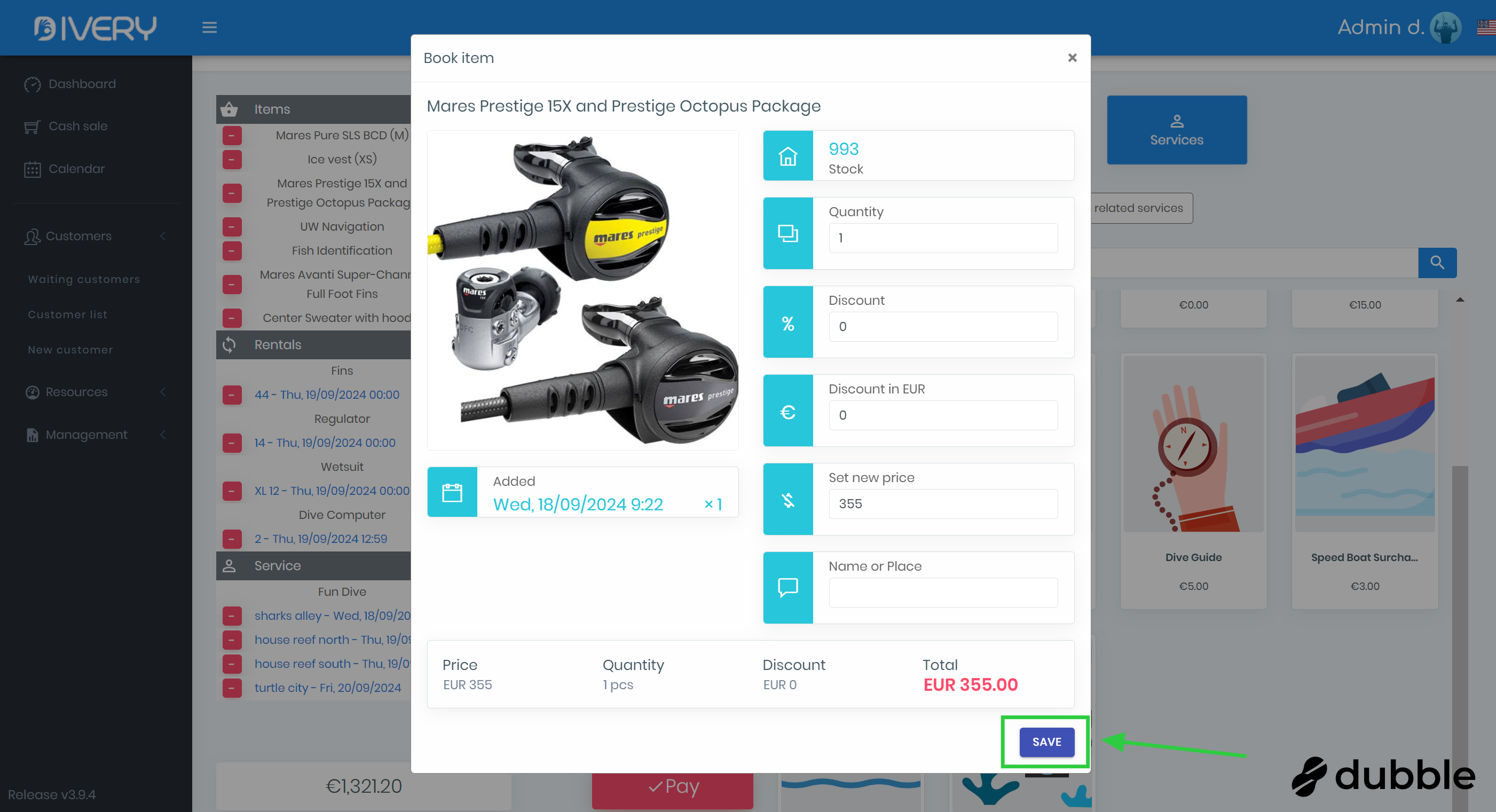
Task: Open Cash sale in sidebar
Action: pyautogui.click(x=78, y=126)
